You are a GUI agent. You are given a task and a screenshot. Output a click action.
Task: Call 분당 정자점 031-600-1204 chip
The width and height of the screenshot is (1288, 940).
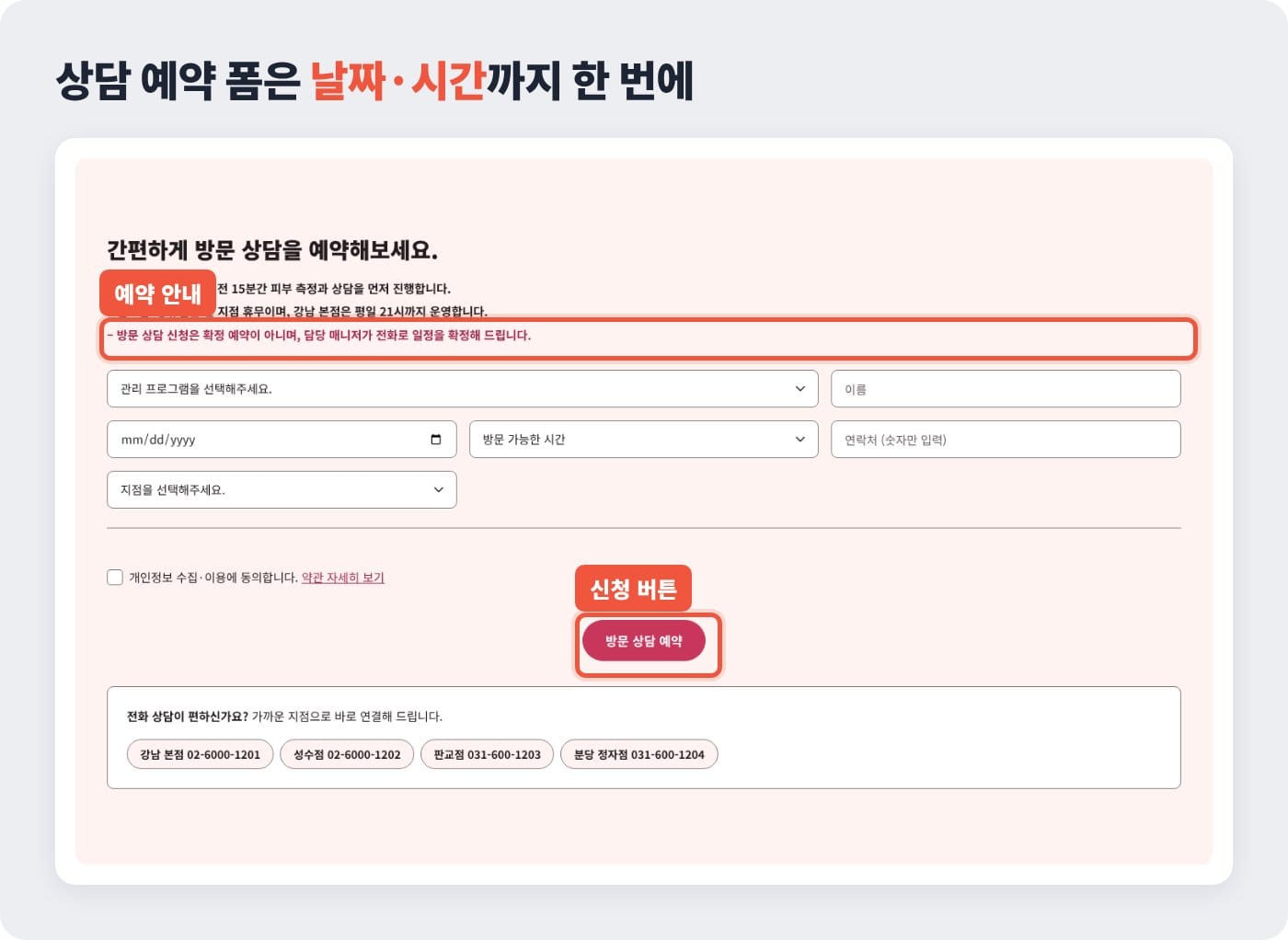click(x=639, y=754)
